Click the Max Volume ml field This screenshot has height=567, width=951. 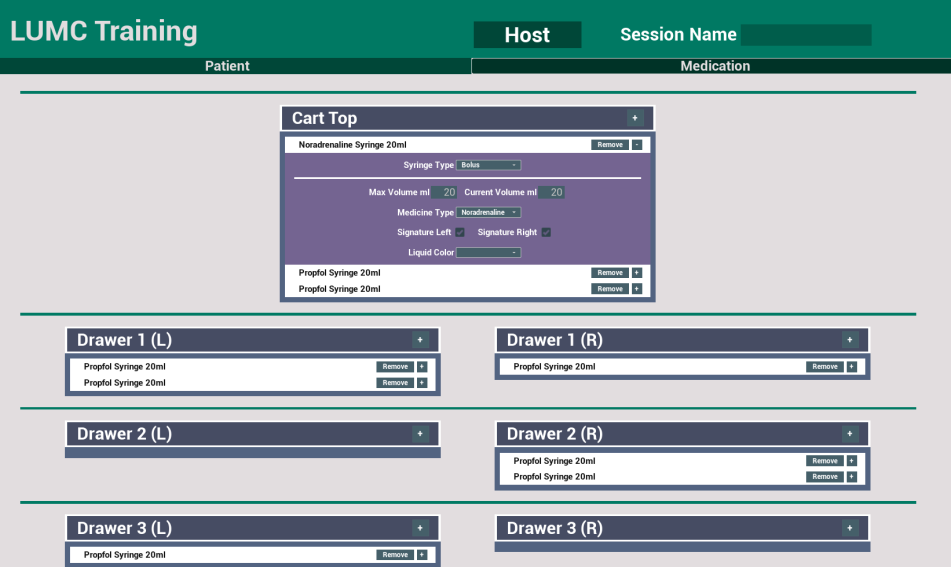[x=444, y=192]
